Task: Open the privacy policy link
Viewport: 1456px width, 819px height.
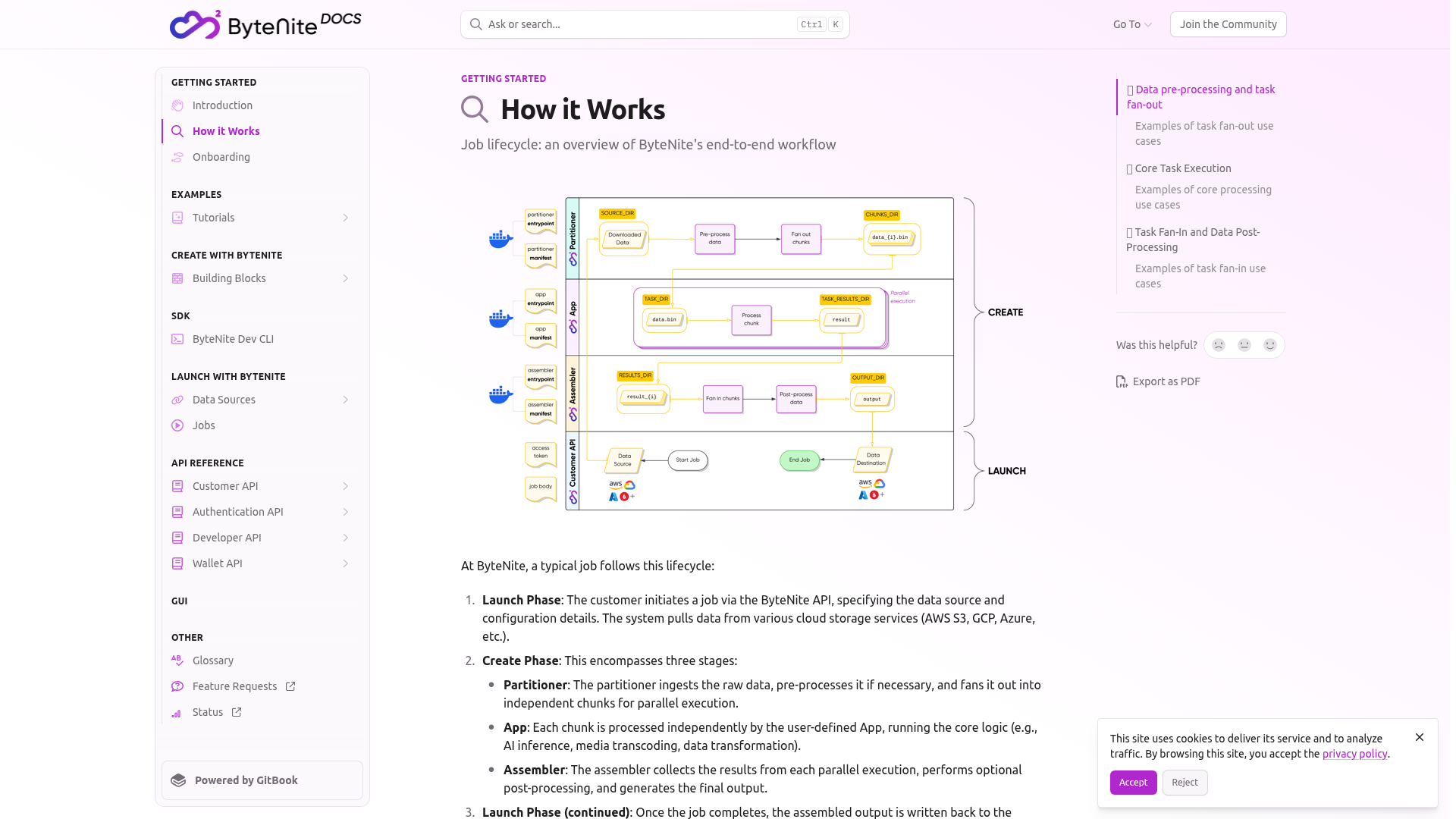Action: pyautogui.click(x=1354, y=754)
